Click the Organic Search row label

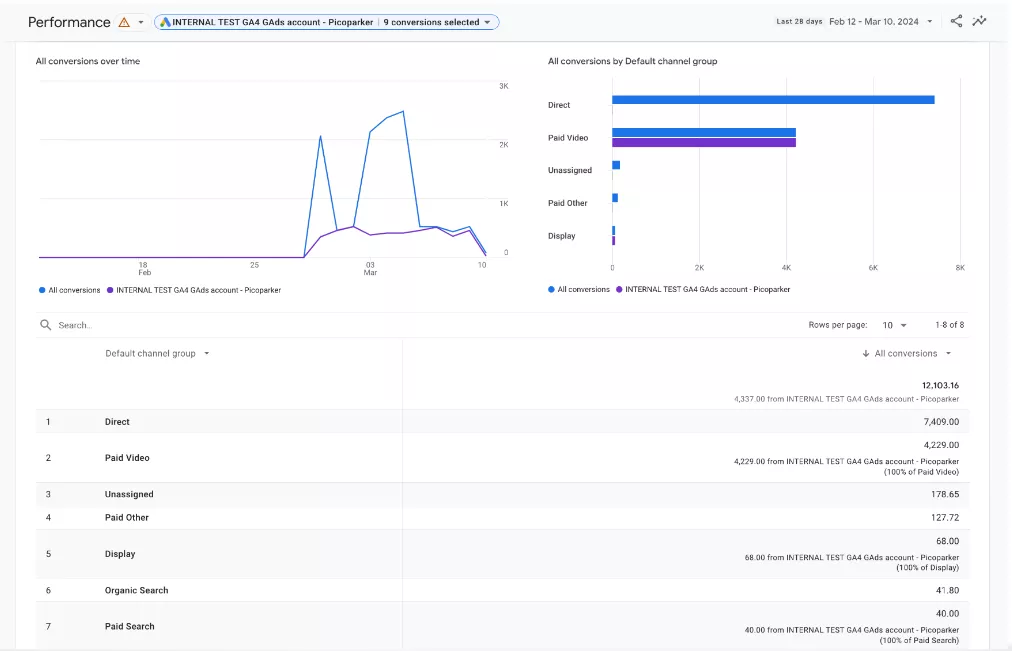(x=136, y=590)
